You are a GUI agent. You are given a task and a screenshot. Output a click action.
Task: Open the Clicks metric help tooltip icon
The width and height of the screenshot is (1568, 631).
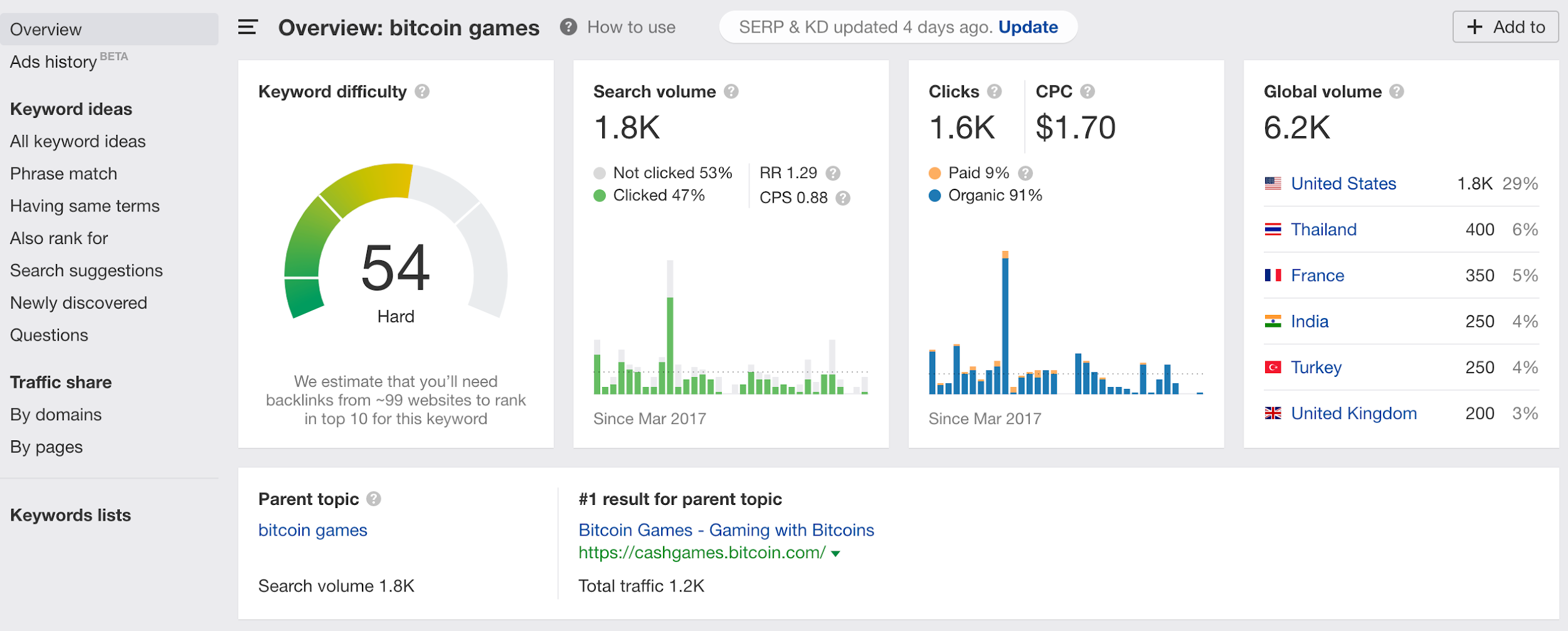coord(994,92)
